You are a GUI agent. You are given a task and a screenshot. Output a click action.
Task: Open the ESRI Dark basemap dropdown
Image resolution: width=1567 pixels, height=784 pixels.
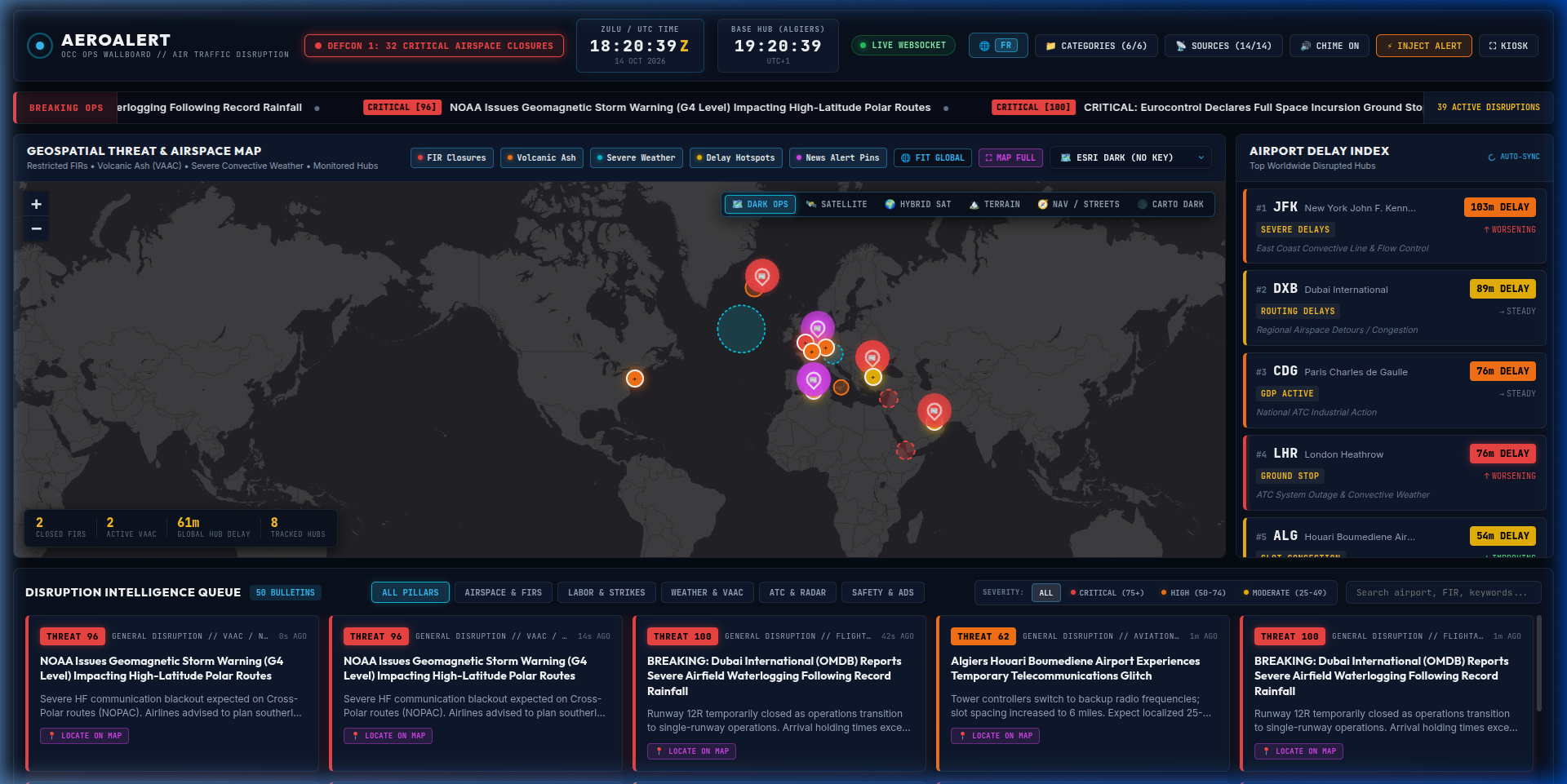click(x=1130, y=158)
